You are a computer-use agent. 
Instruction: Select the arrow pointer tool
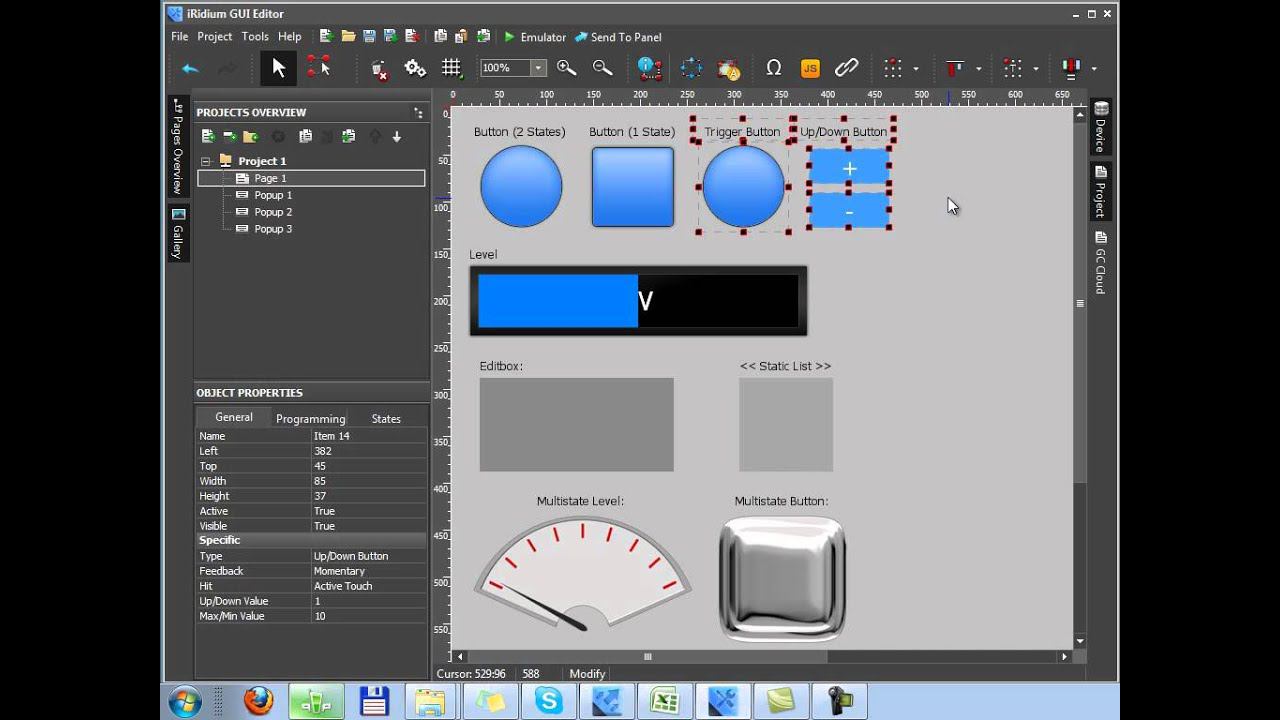click(x=278, y=68)
